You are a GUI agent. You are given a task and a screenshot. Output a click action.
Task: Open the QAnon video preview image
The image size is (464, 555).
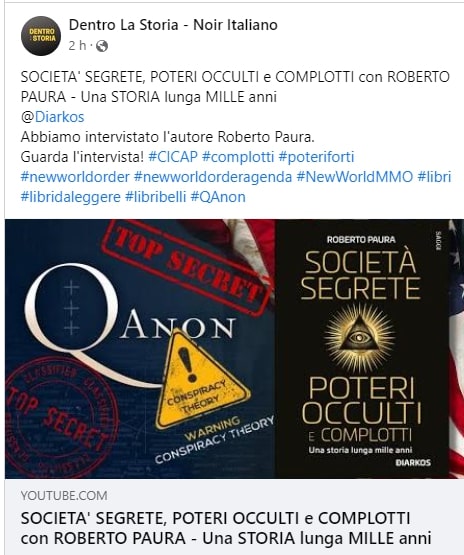pyautogui.click(x=234, y=349)
